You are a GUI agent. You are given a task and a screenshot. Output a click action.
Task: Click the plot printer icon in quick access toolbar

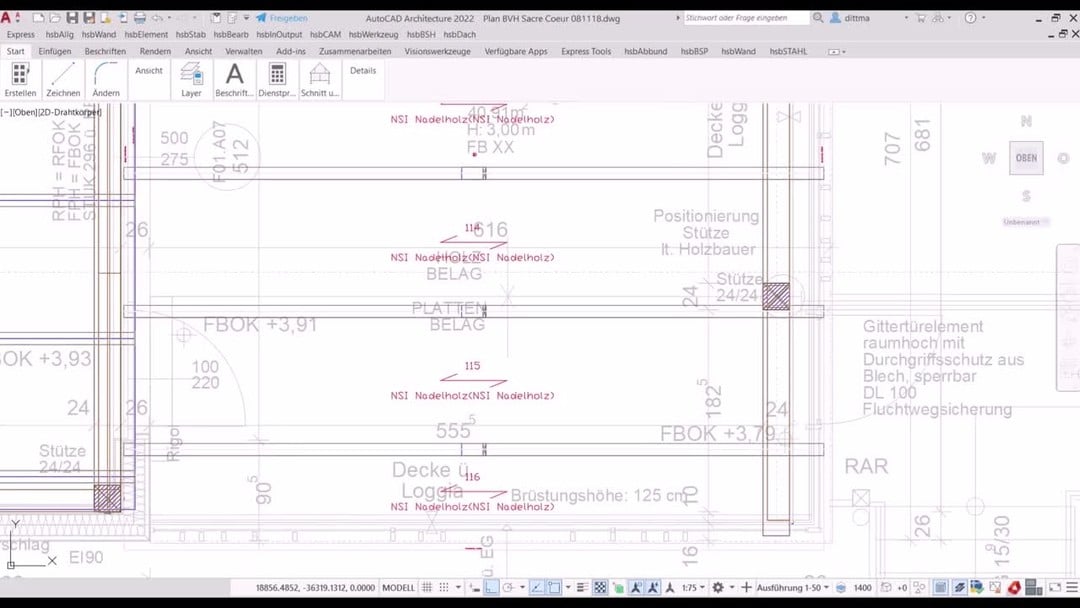click(140, 18)
